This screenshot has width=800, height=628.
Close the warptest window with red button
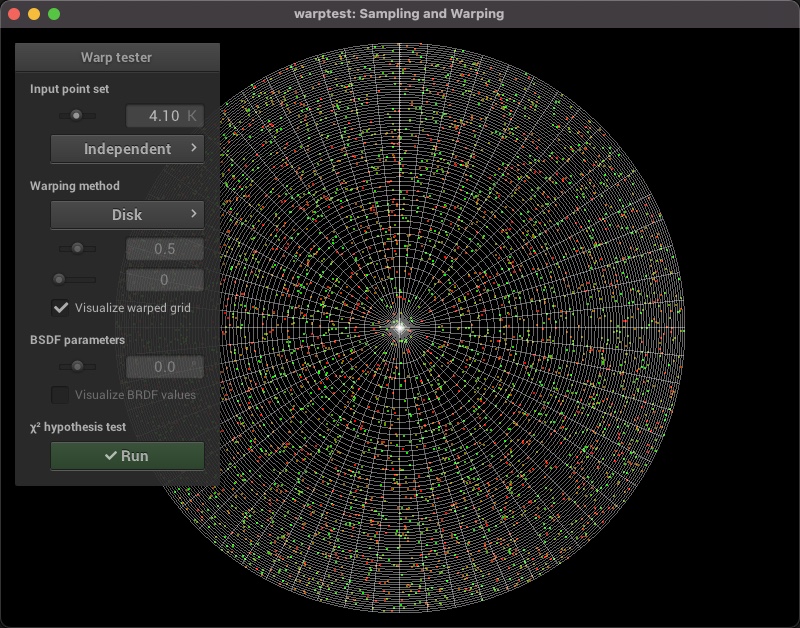pos(14,14)
